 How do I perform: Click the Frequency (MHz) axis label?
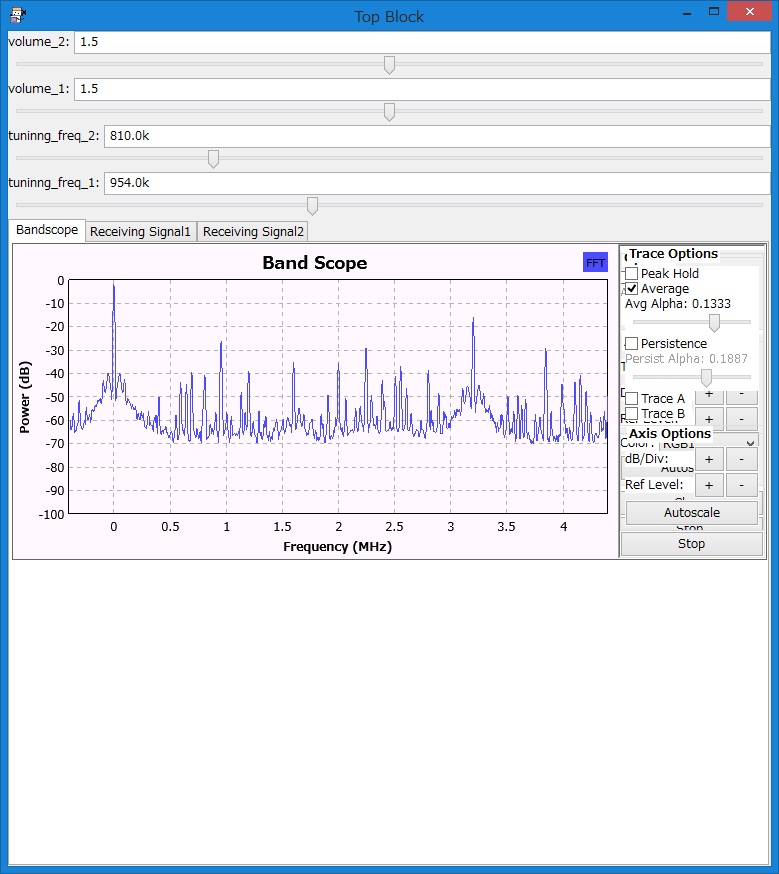click(337, 546)
